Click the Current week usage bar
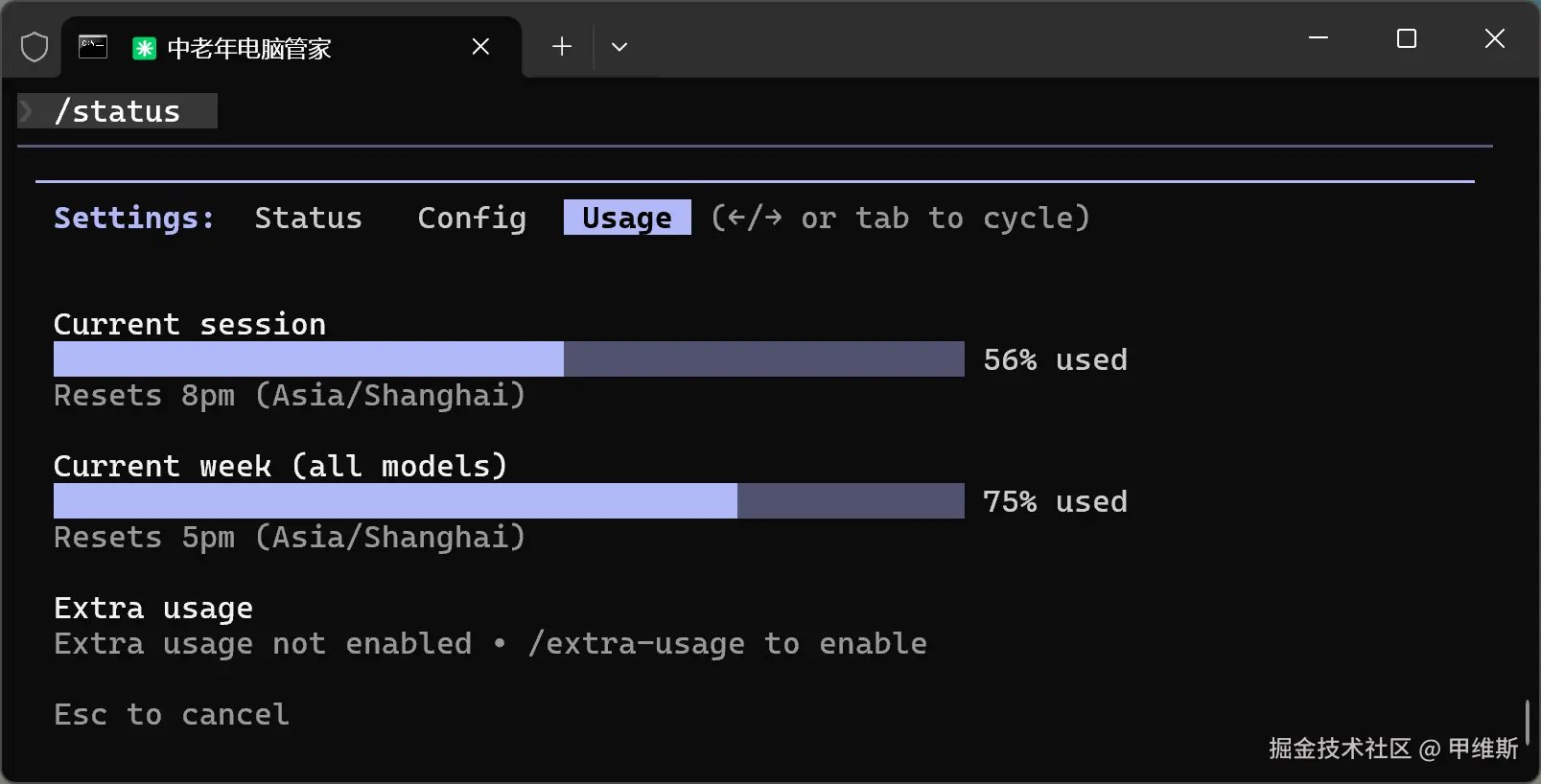 click(508, 501)
